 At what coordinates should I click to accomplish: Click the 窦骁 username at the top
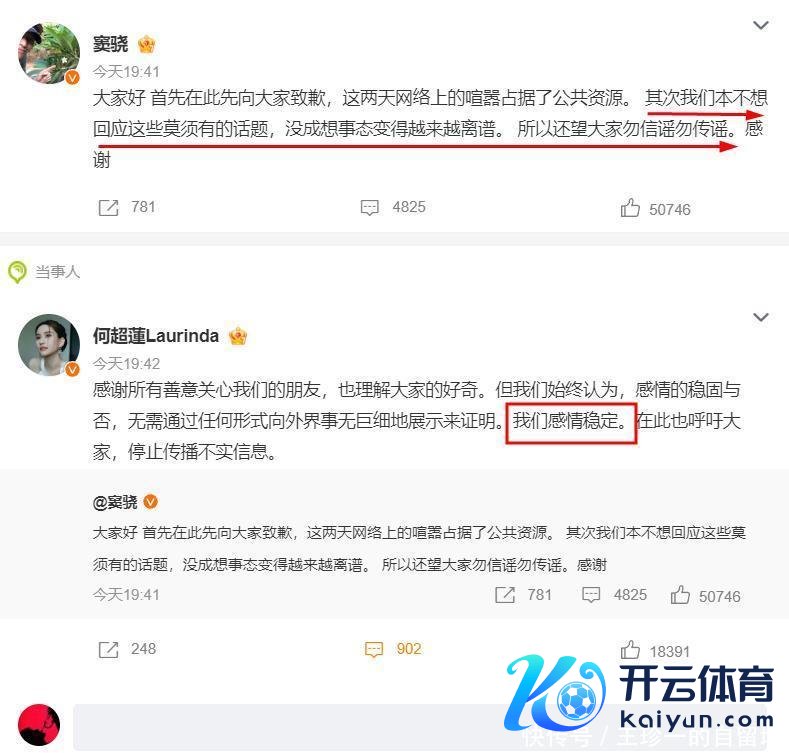click(x=110, y=44)
